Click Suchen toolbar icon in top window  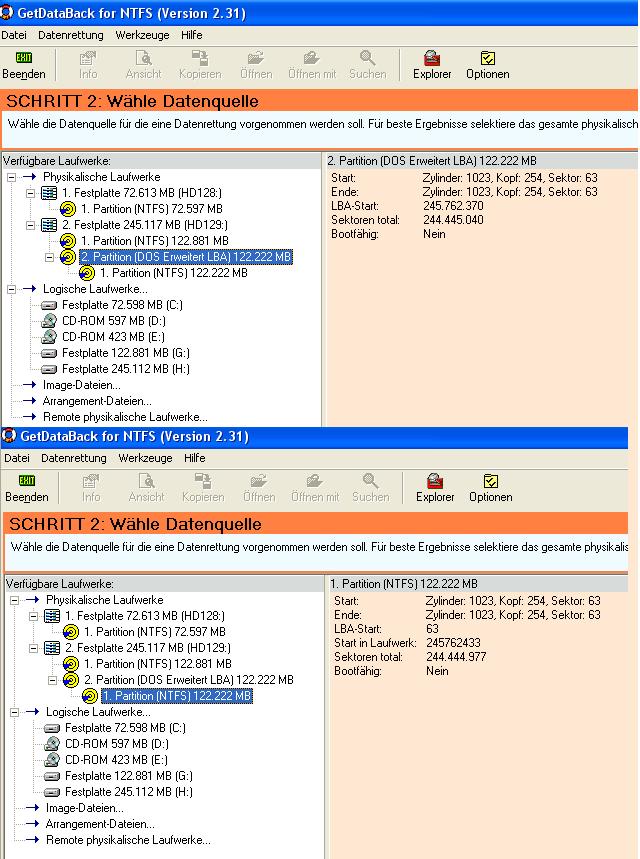(368, 58)
